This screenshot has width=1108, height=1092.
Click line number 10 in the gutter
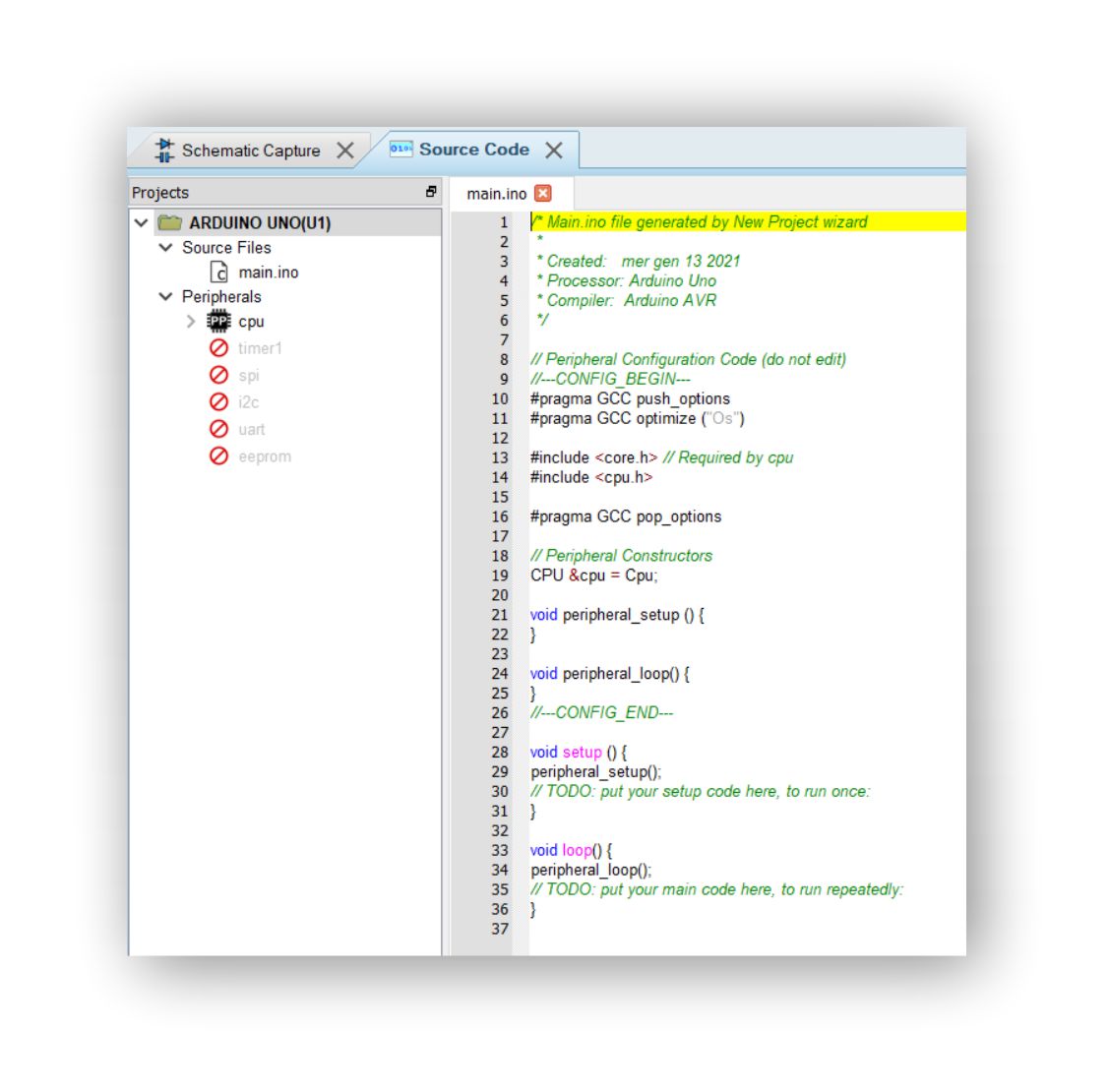coord(500,399)
